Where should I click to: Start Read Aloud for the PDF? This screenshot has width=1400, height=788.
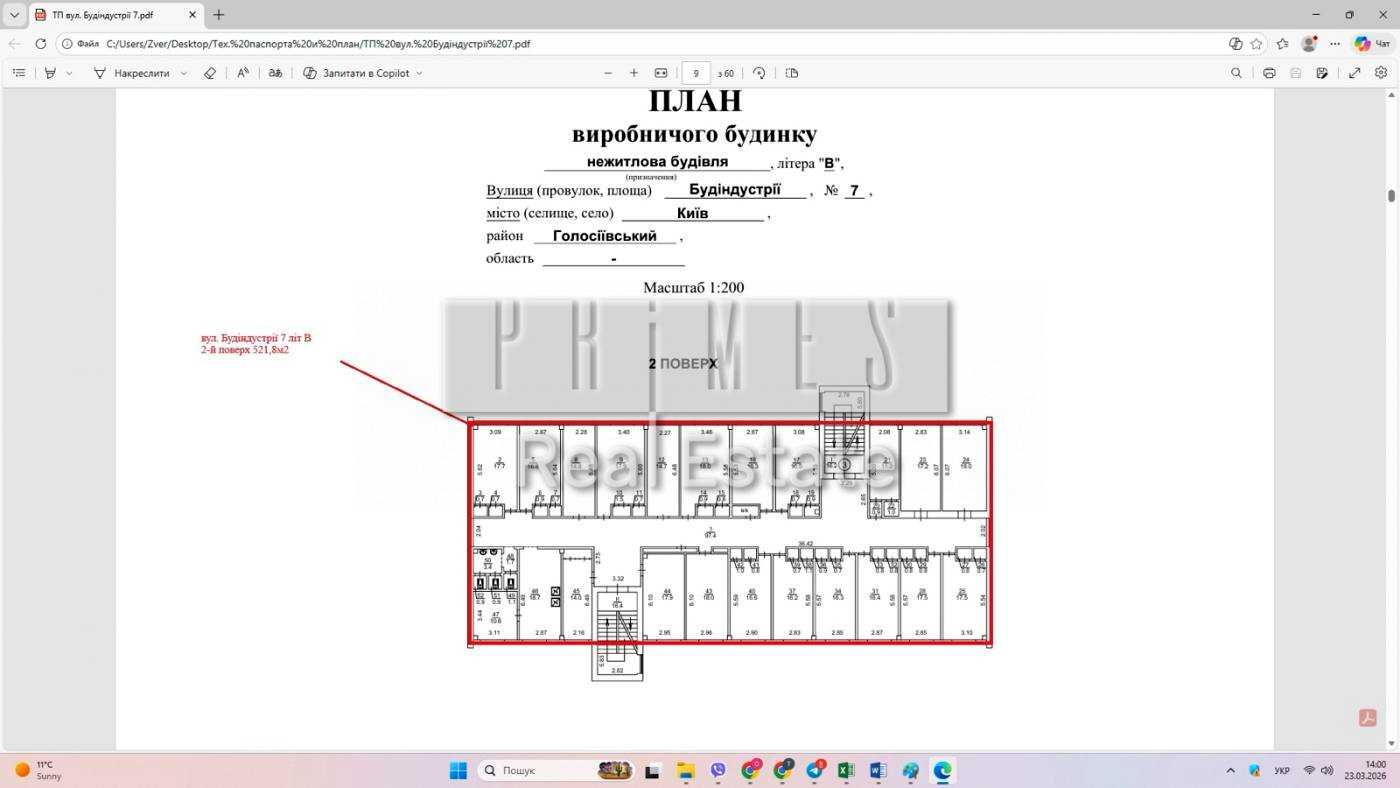[243, 73]
